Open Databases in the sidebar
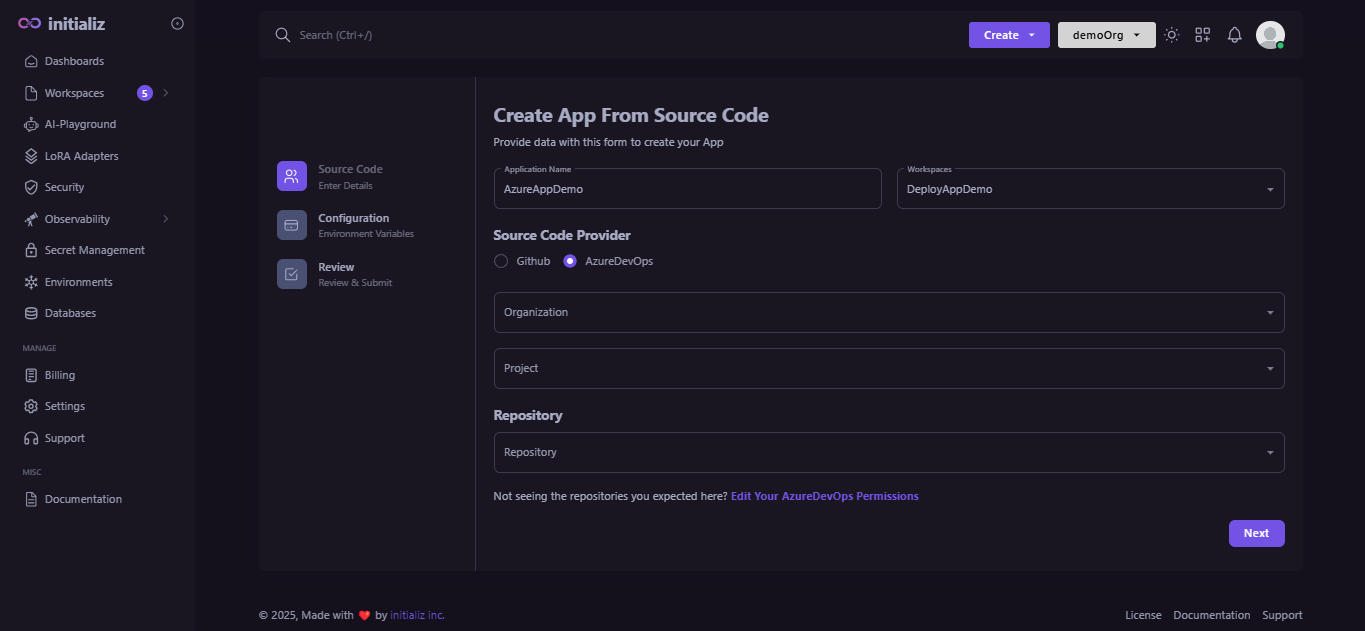Image resolution: width=1365 pixels, height=631 pixels. coord(70,313)
